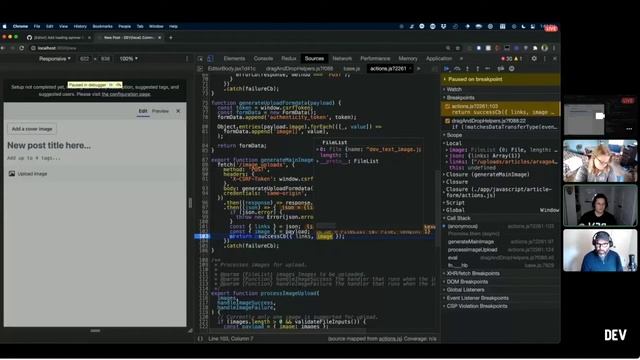640x360 pixels.
Task: Click the New post title input
Action: (x=49, y=145)
